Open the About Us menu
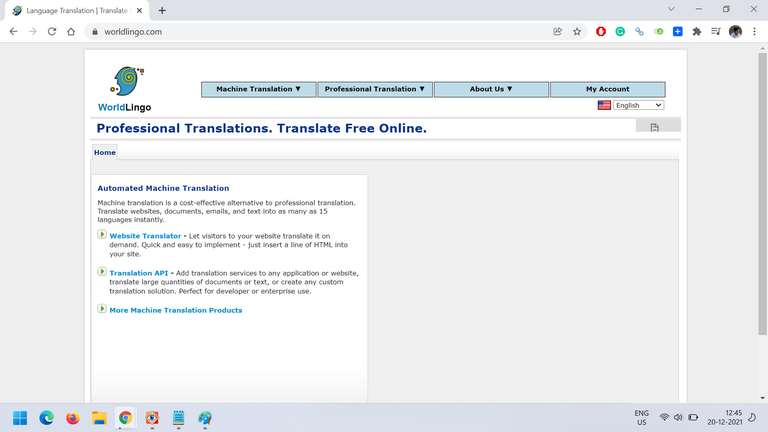This screenshot has height=432, width=768. pyautogui.click(x=491, y=89)
